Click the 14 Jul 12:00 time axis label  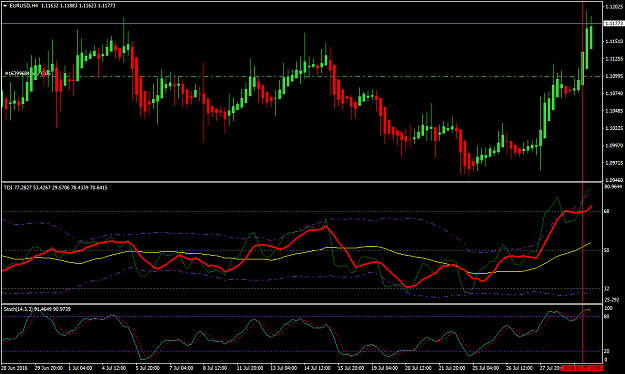pos(317,368)
